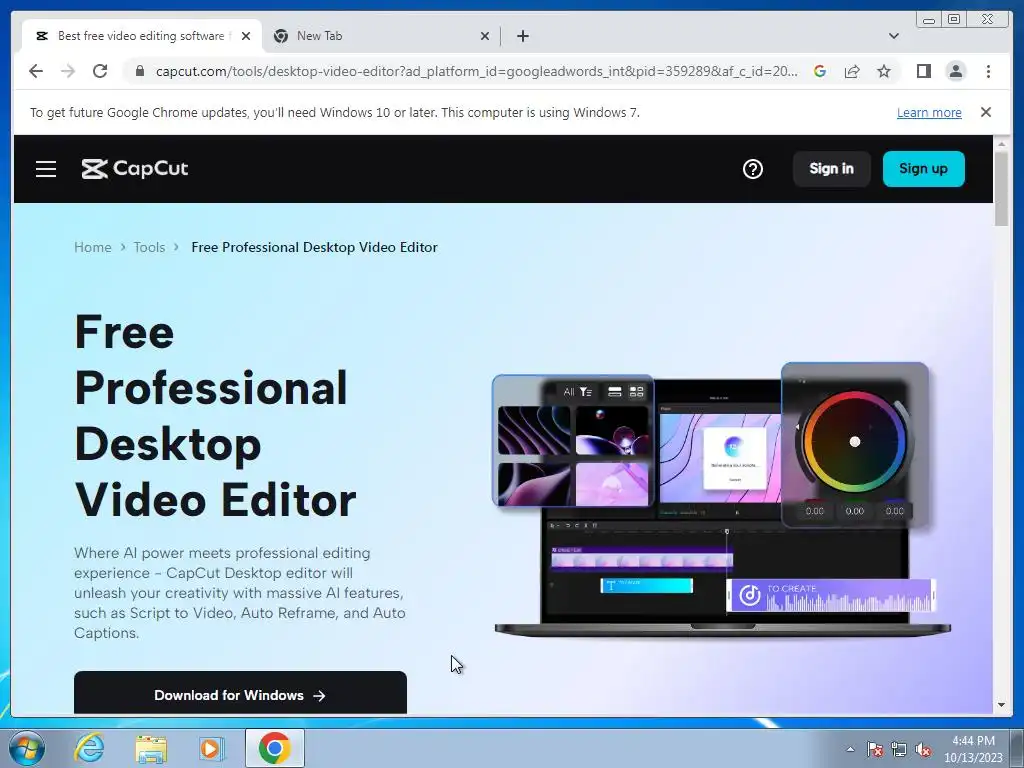Click the Chrome taskbar icon
Viewport: 1024px width, 768px height.
[x=274, y=748]
